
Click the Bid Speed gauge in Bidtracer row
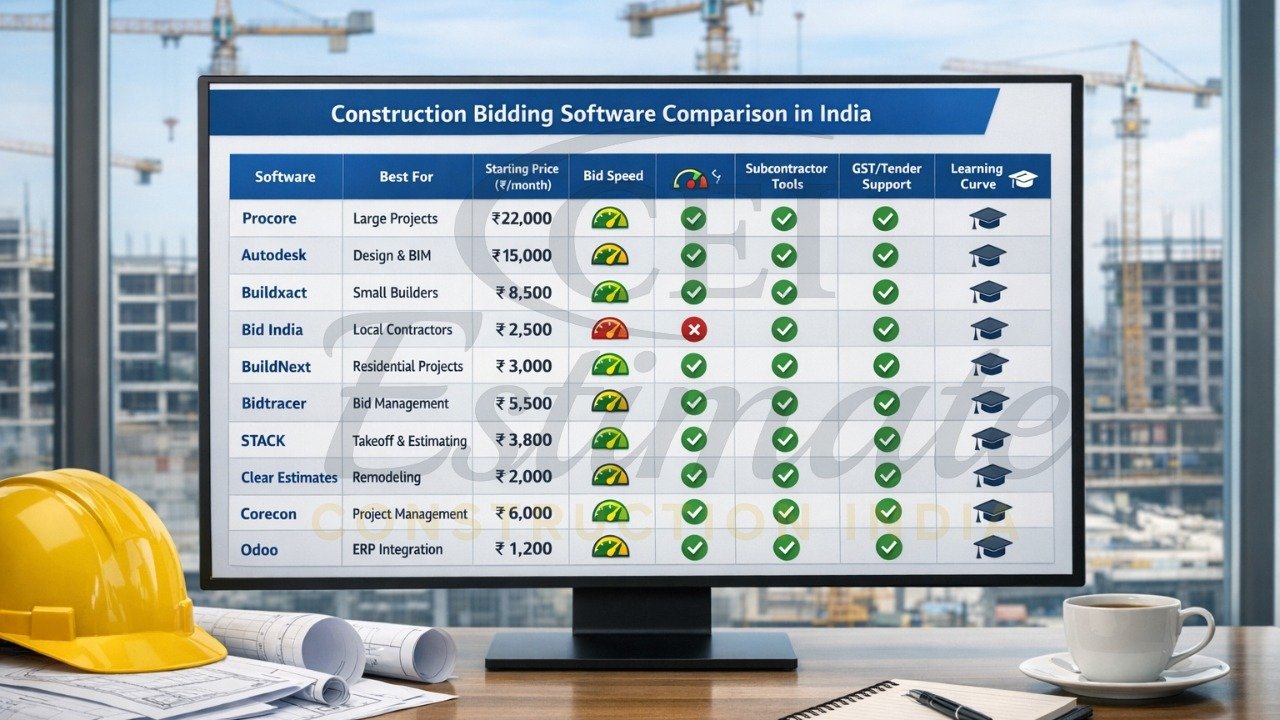tap(610, 402)
